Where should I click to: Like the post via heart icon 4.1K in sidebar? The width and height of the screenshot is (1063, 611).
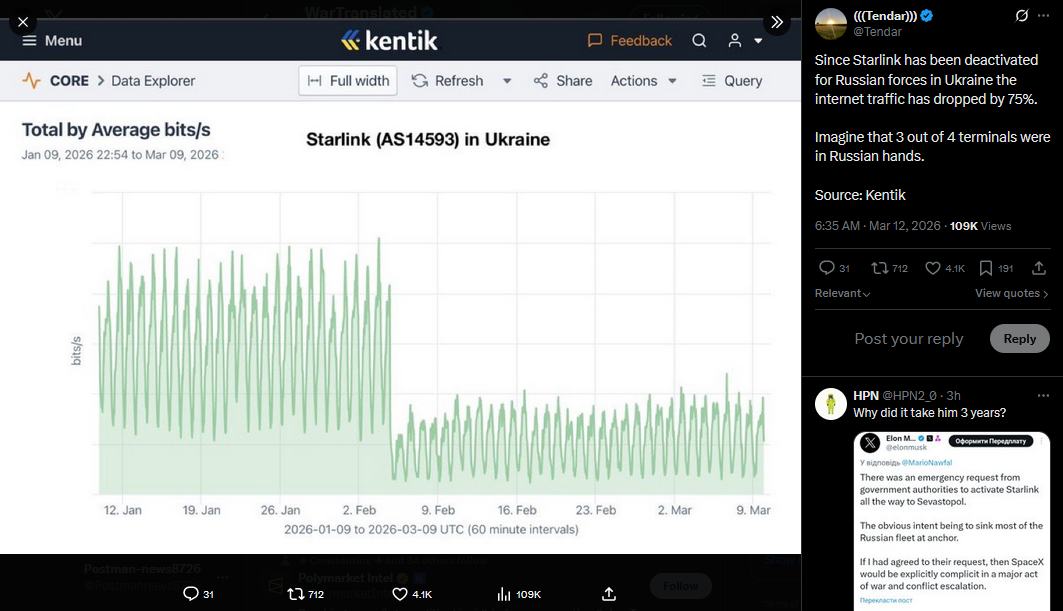(x=933, y=268)
